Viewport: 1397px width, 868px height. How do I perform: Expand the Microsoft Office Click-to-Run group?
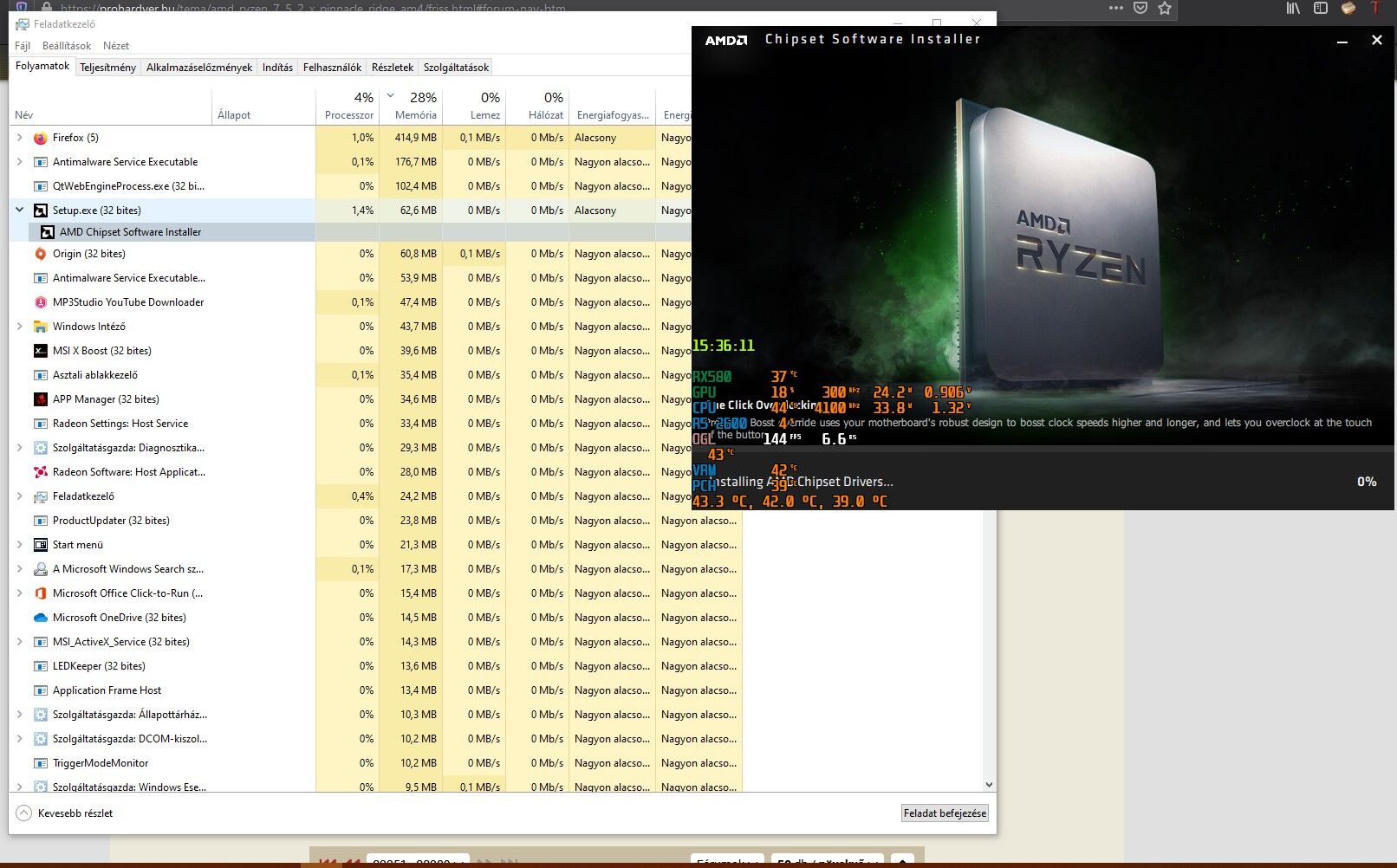[x=20, y=593]
